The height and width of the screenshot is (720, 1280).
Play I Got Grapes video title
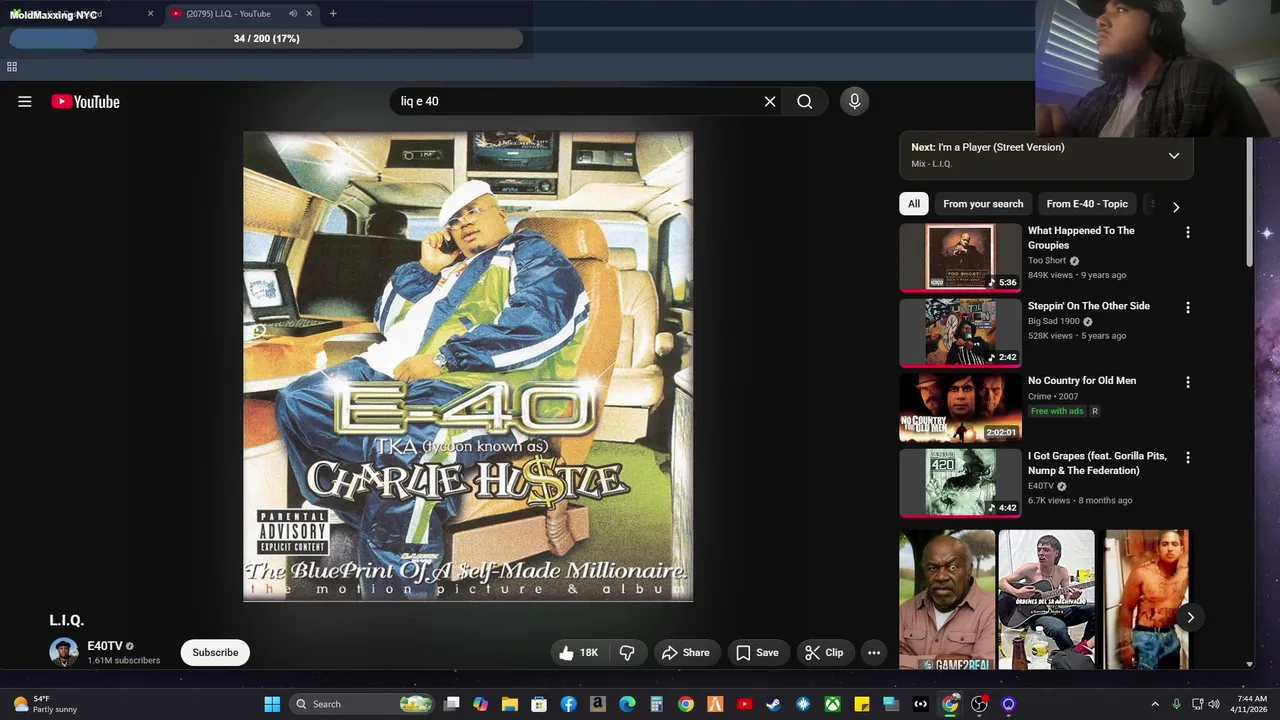(1097, 463)
